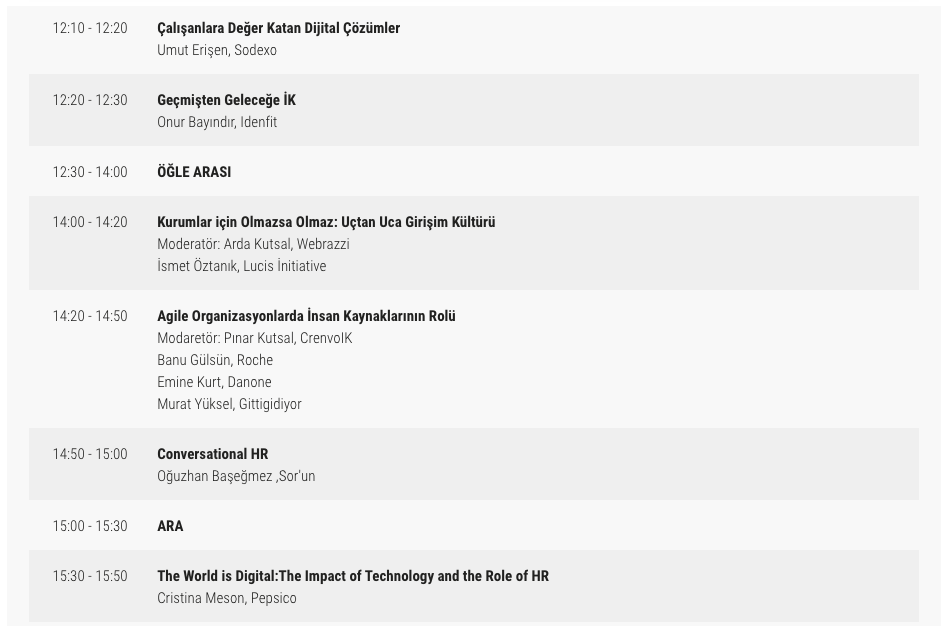945x626 pixels.
Task: Open 'Agile Organizasyonlarda İnsan Kaynaklarının Rolü' session
Action: click(x=306, y=316)
